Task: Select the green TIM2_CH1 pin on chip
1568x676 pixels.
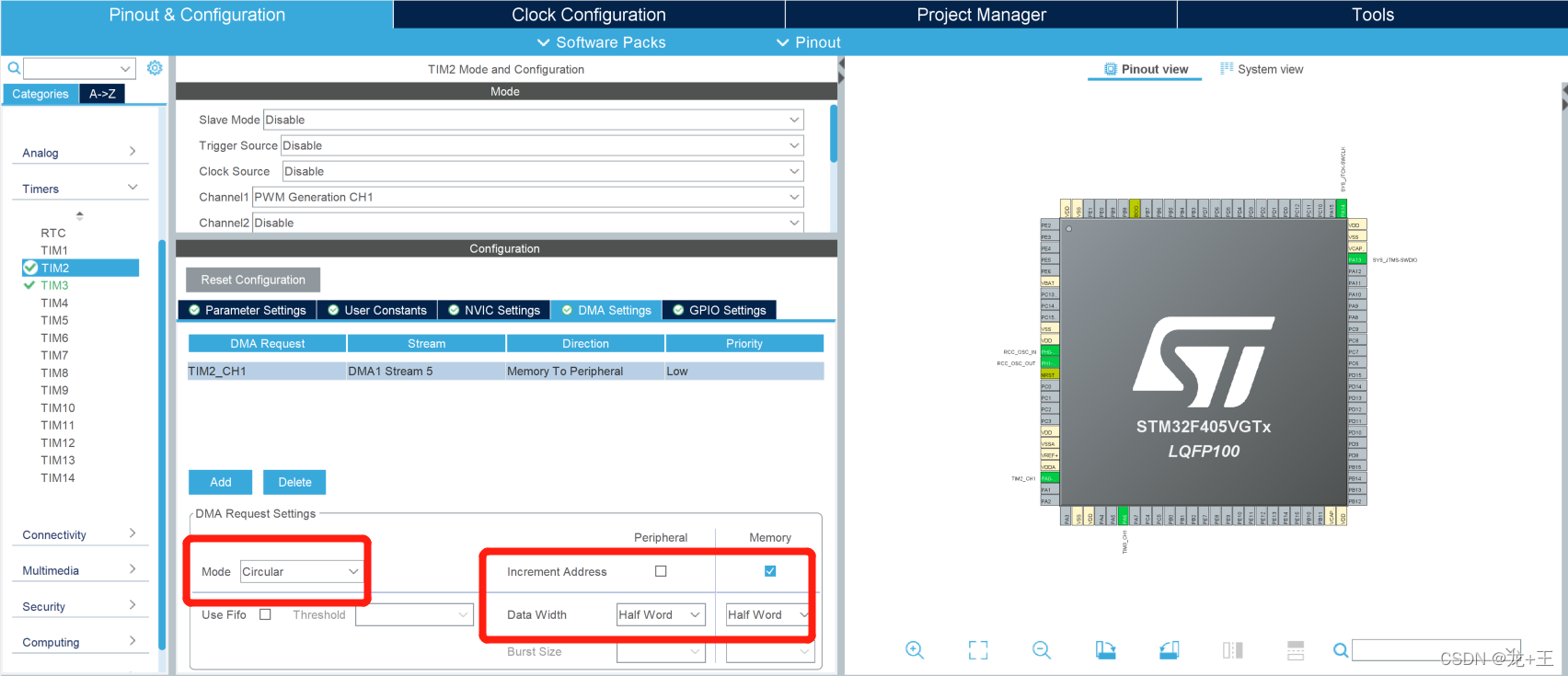Action: (1048, 478)
